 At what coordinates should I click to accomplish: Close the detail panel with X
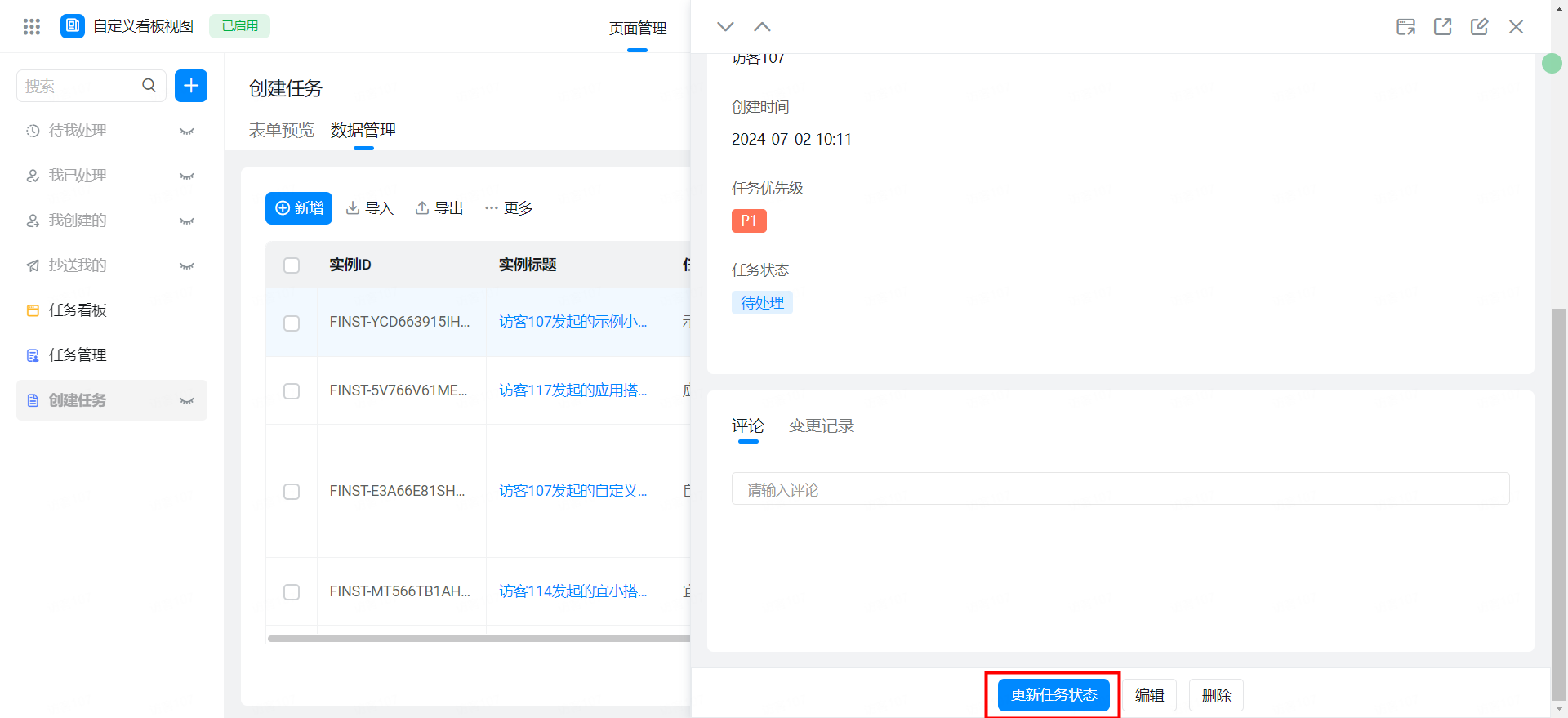[1517, 27]
